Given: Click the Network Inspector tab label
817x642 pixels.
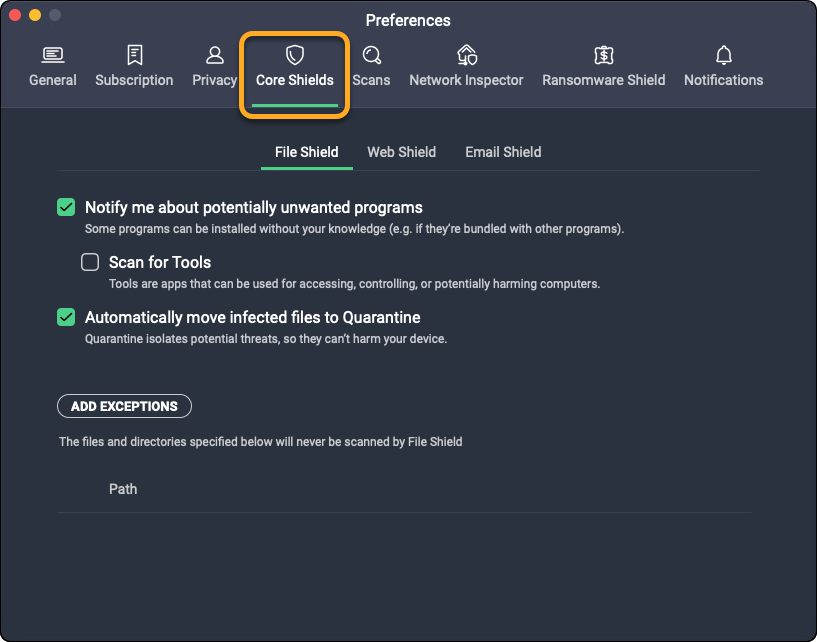Looking at the screenshot, I should click(466, 80).
